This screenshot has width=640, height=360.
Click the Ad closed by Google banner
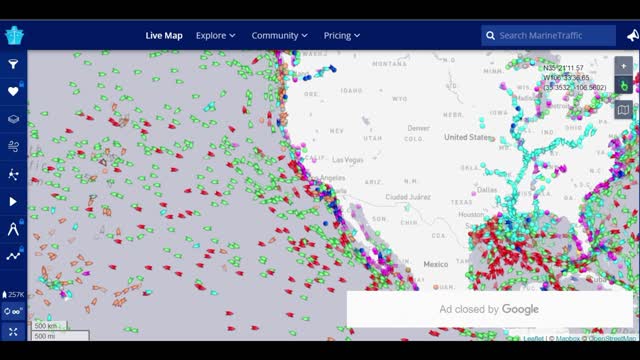click(489, 309)
